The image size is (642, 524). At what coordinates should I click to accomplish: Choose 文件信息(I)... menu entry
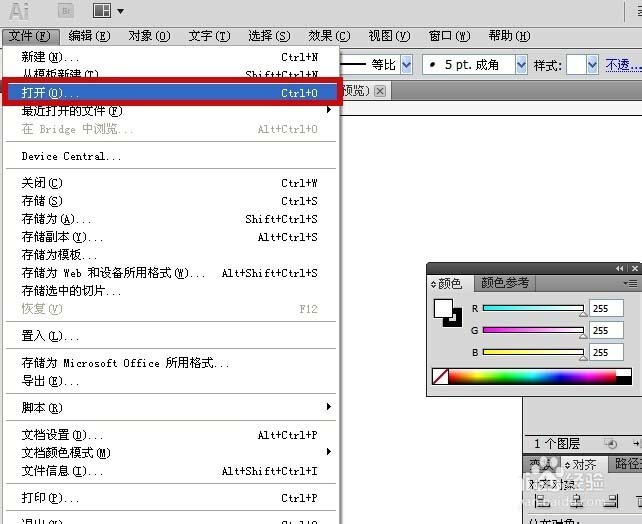tap(171, 471)
